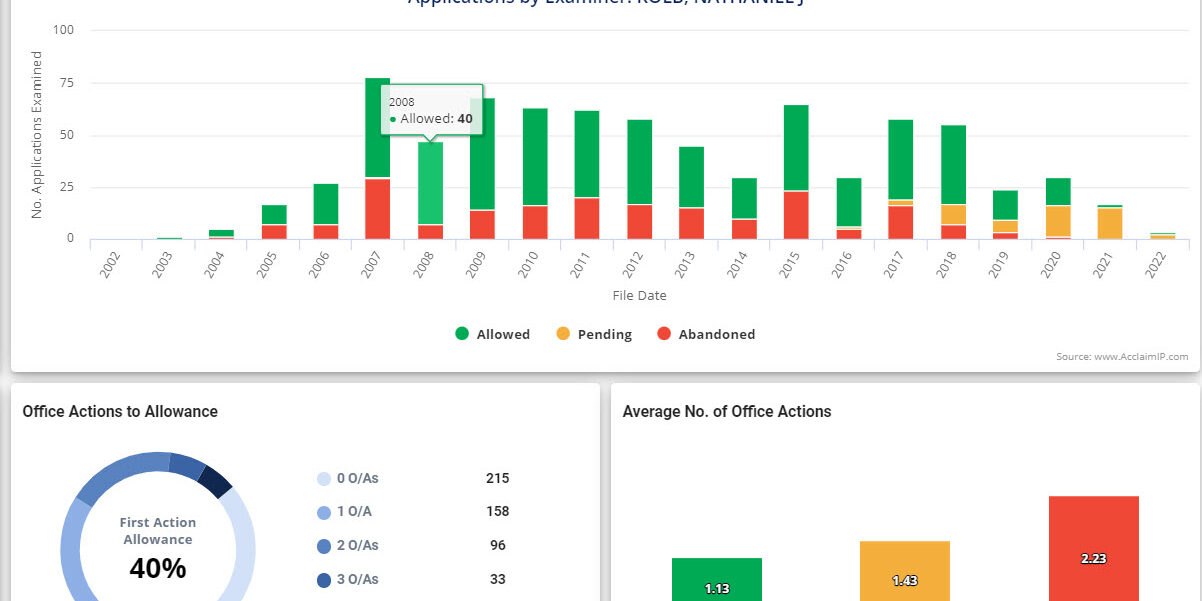Select the highlighted green 2008 Allowed bar
The width and height of the screenshot is (1202, 601).
coord(430,183)
